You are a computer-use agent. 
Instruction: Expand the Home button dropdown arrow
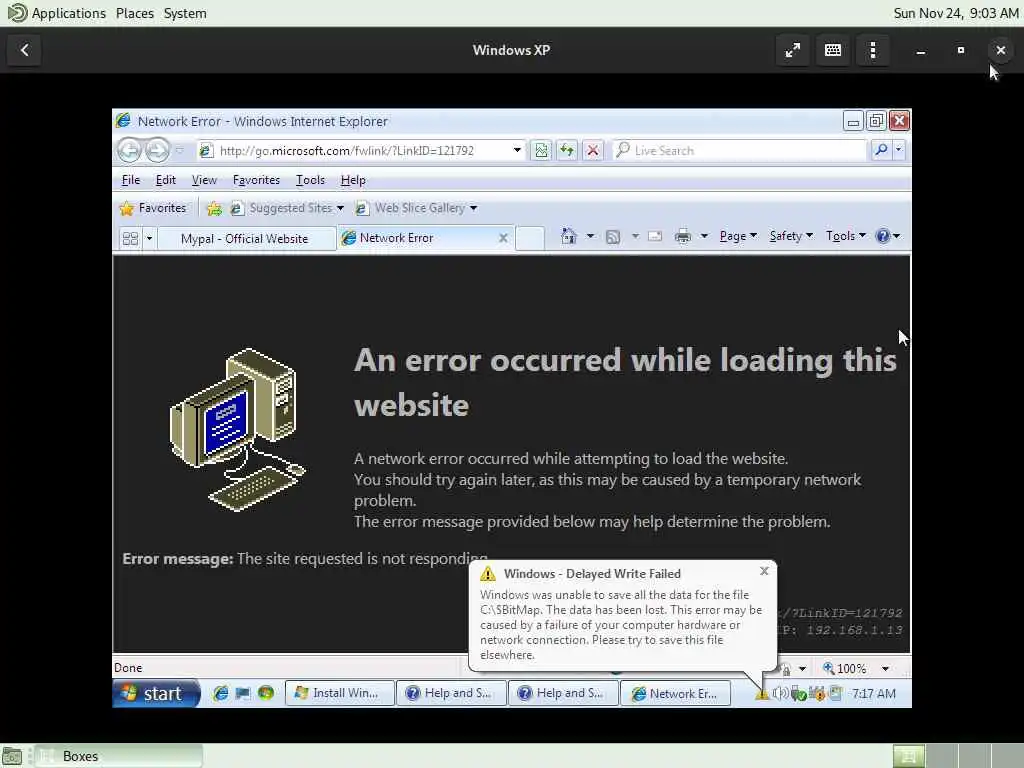coord(590,236)
